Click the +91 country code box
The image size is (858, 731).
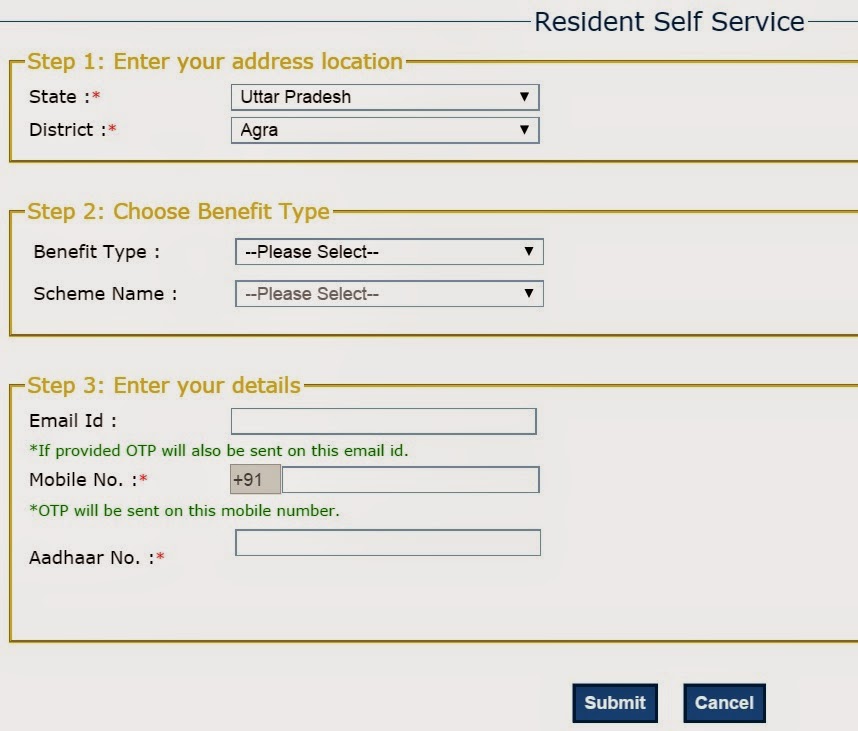255,479
